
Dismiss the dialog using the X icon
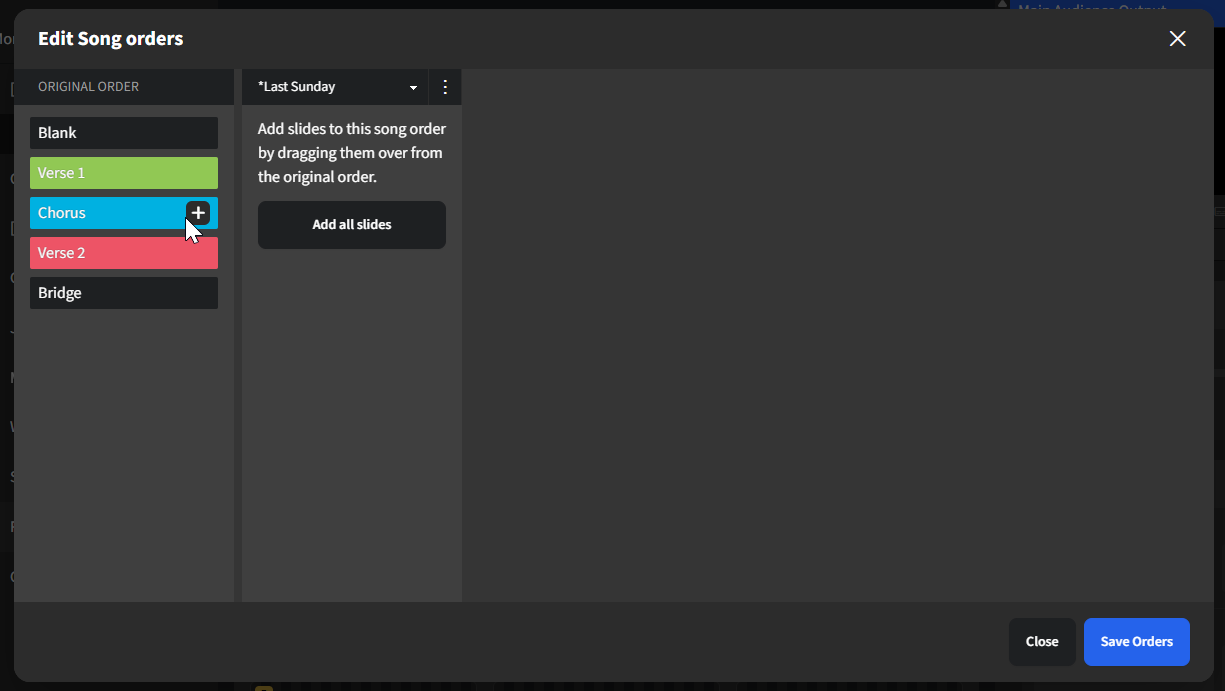coord(1177,38)
